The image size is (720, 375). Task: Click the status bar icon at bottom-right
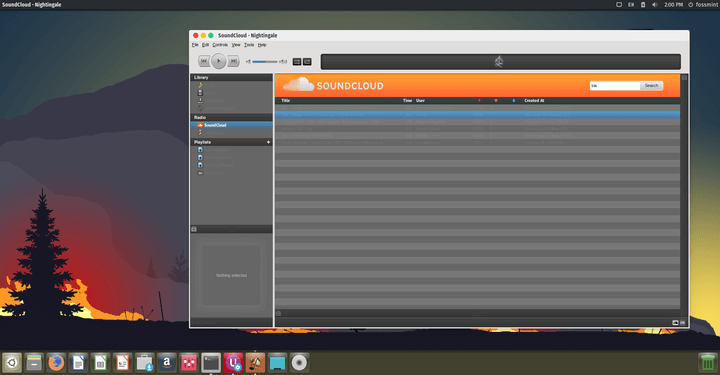[675, 323]
